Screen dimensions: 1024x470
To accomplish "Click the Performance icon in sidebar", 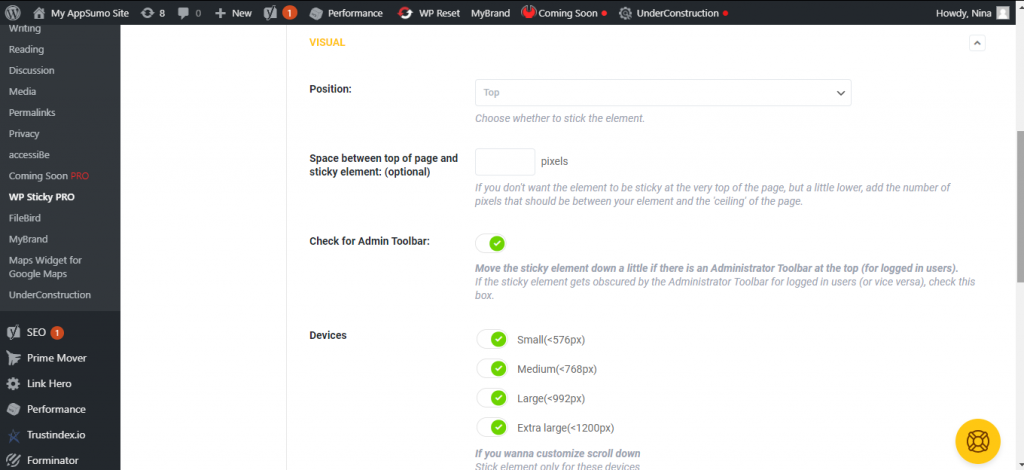I will click(13, 409).
